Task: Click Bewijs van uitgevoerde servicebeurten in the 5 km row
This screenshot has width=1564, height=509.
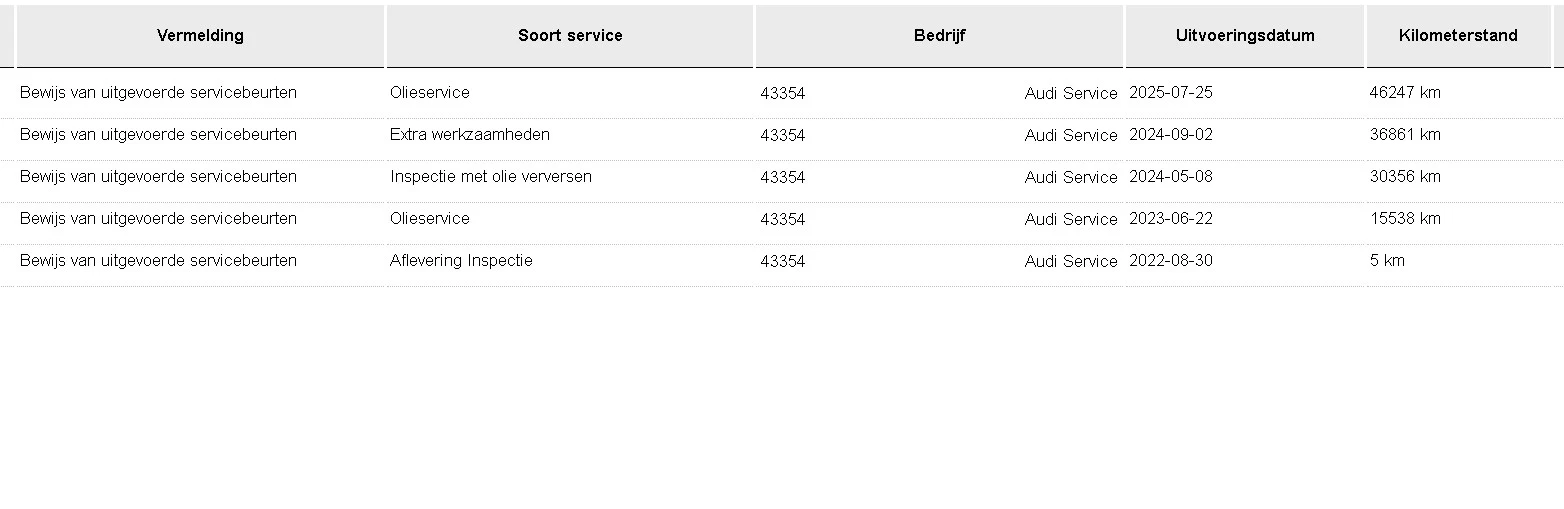Action: coord(158,261)
